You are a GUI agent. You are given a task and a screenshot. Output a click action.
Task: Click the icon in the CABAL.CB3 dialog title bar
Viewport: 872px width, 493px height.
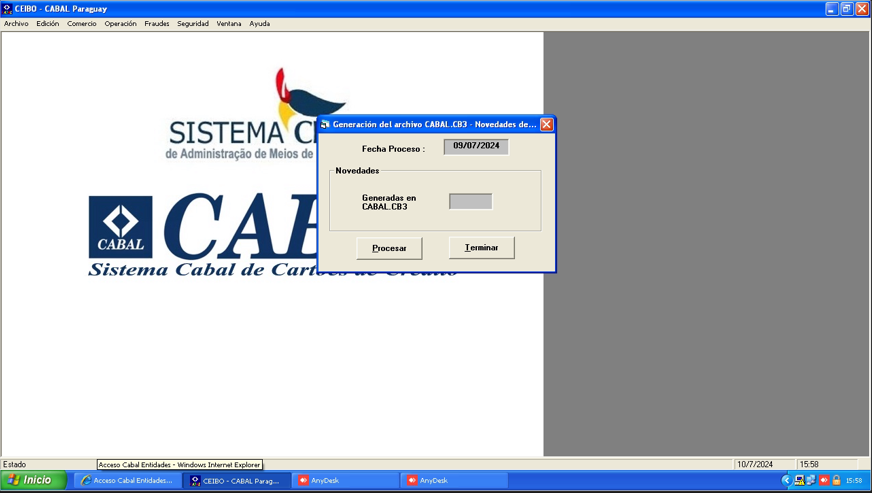tap(325, 124)
